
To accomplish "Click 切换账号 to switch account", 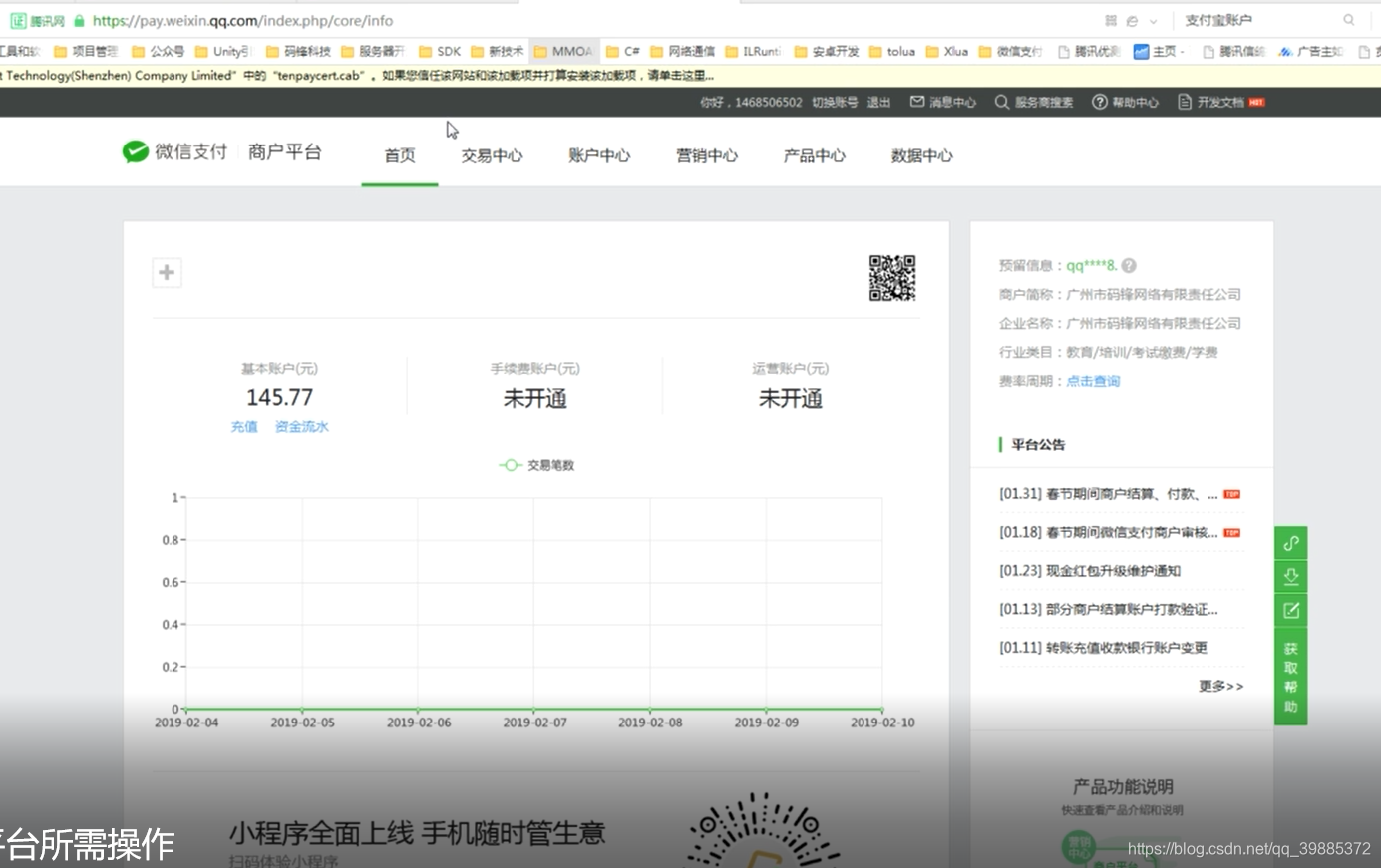I will click(835, 102).
